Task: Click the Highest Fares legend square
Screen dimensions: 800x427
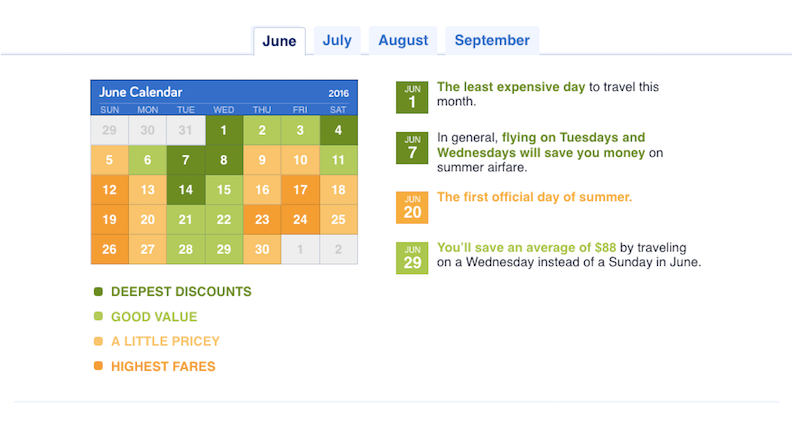Action: pos(98,366)
